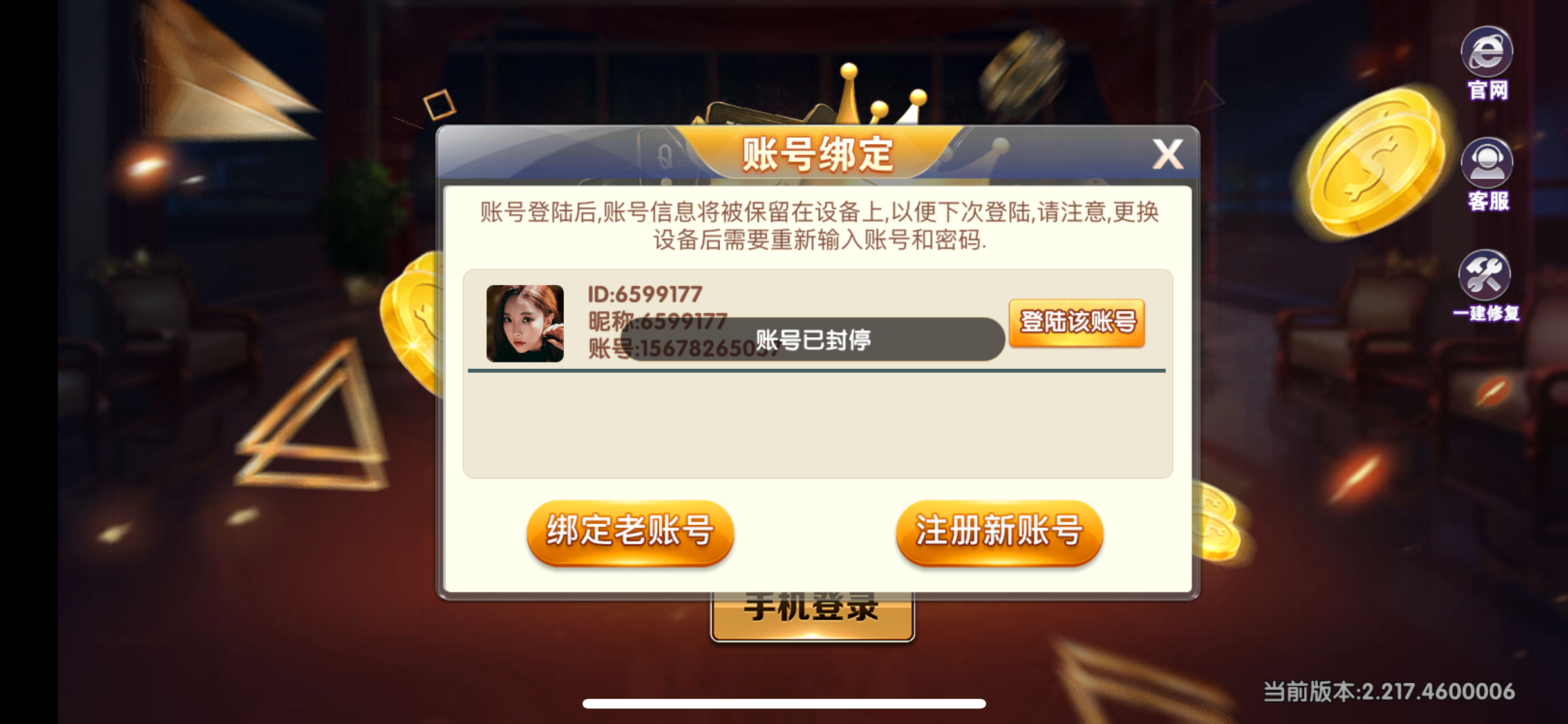The height and width of the screenshot is (724, 1568).
Task: Choose 绑定老账号 to bind old account
Action: click(x=630, y=532)
